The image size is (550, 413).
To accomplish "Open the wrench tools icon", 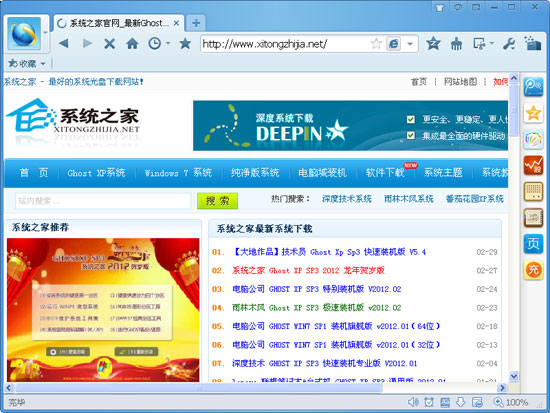I will [x=509, y=44].
